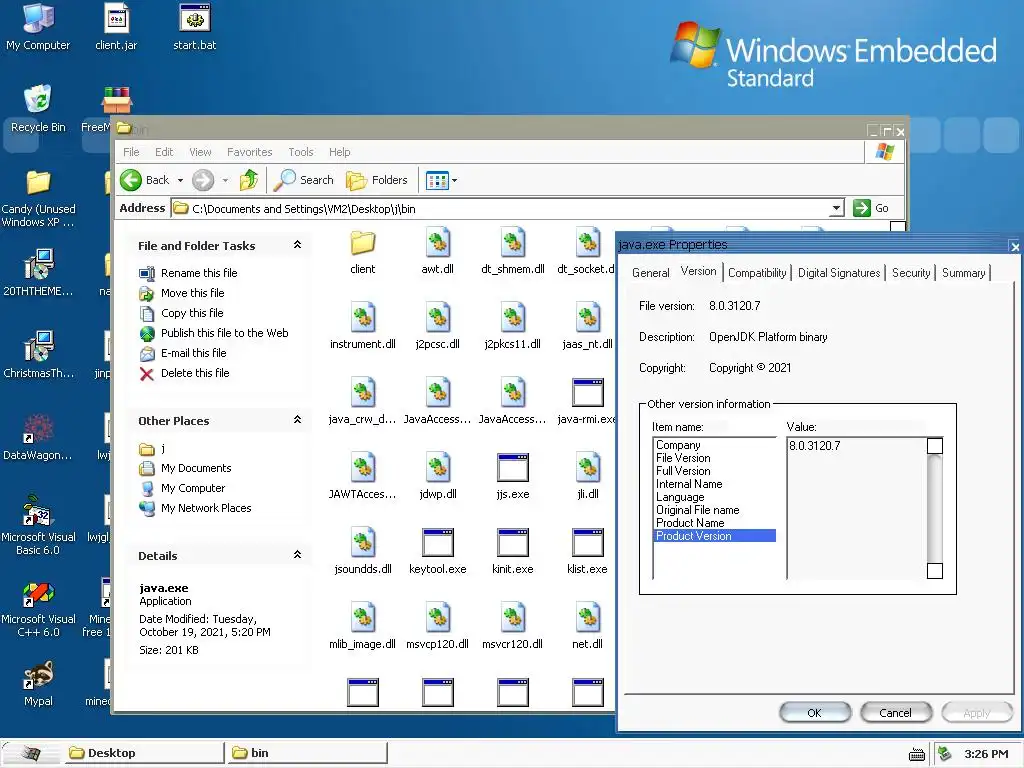Open the Address bar dropdown
The height and width of the screenshot is (768, 1024).
pyautogui.click(x=836, y=208)
